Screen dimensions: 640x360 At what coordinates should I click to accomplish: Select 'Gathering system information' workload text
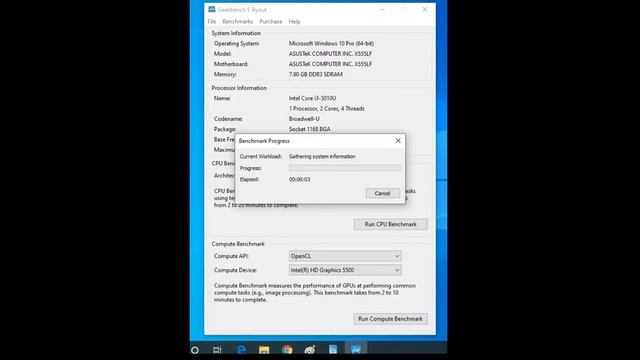pos(322,156)
